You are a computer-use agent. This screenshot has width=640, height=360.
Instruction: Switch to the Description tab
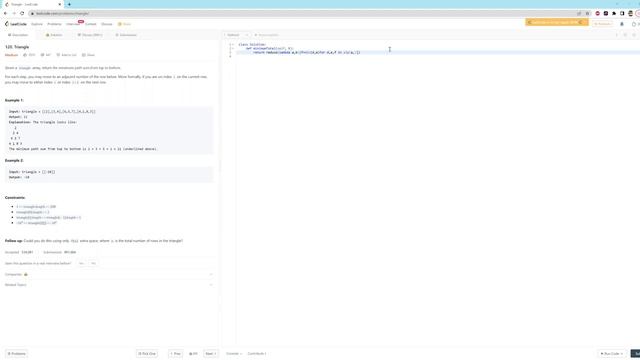(x=18, y=35)
